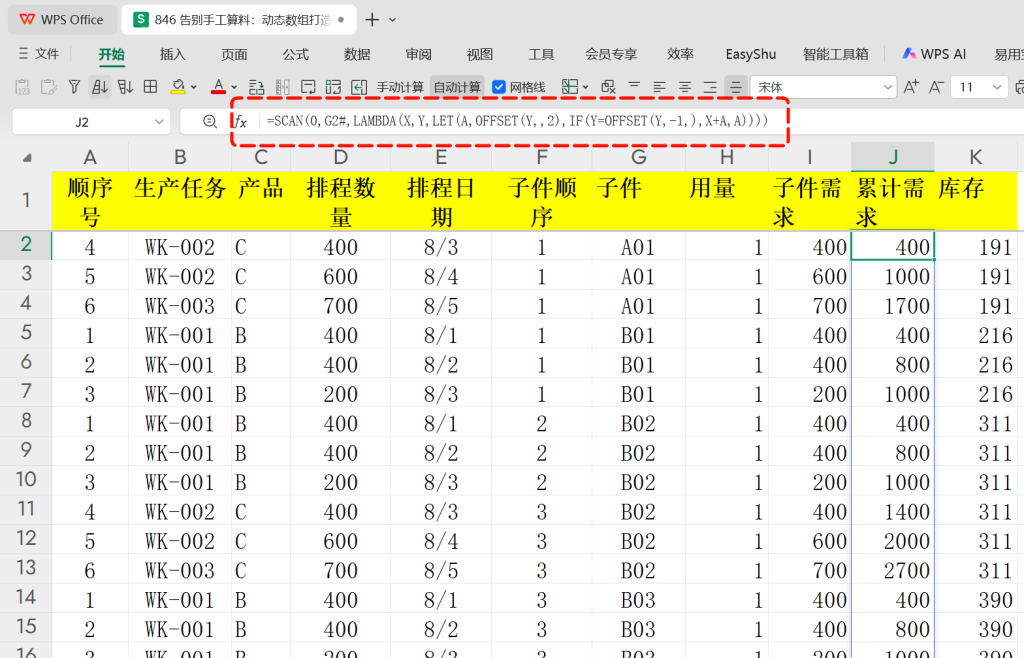Click the WPS AI button
1024x658 pixels.
coord(934,54)
